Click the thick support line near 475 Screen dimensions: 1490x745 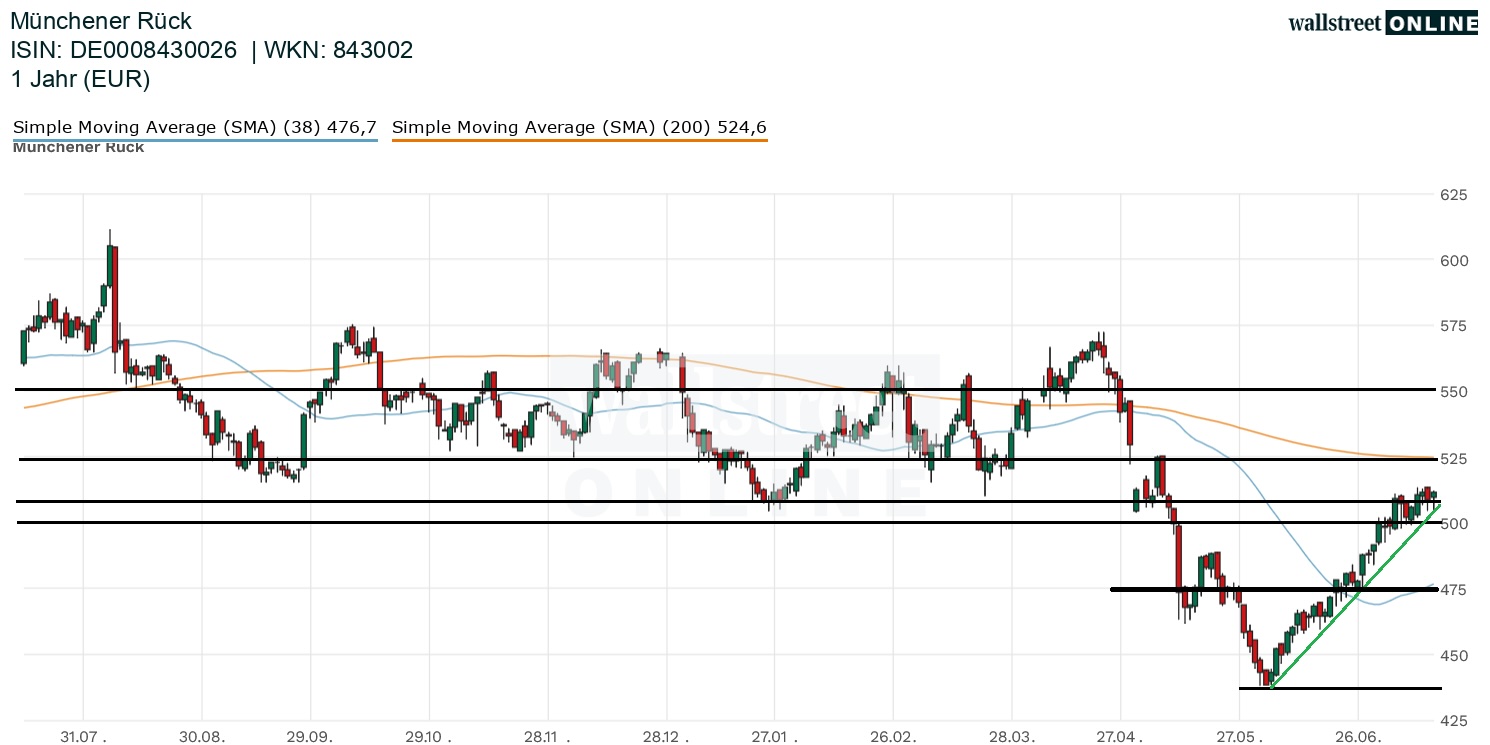tap(1274, 589)
